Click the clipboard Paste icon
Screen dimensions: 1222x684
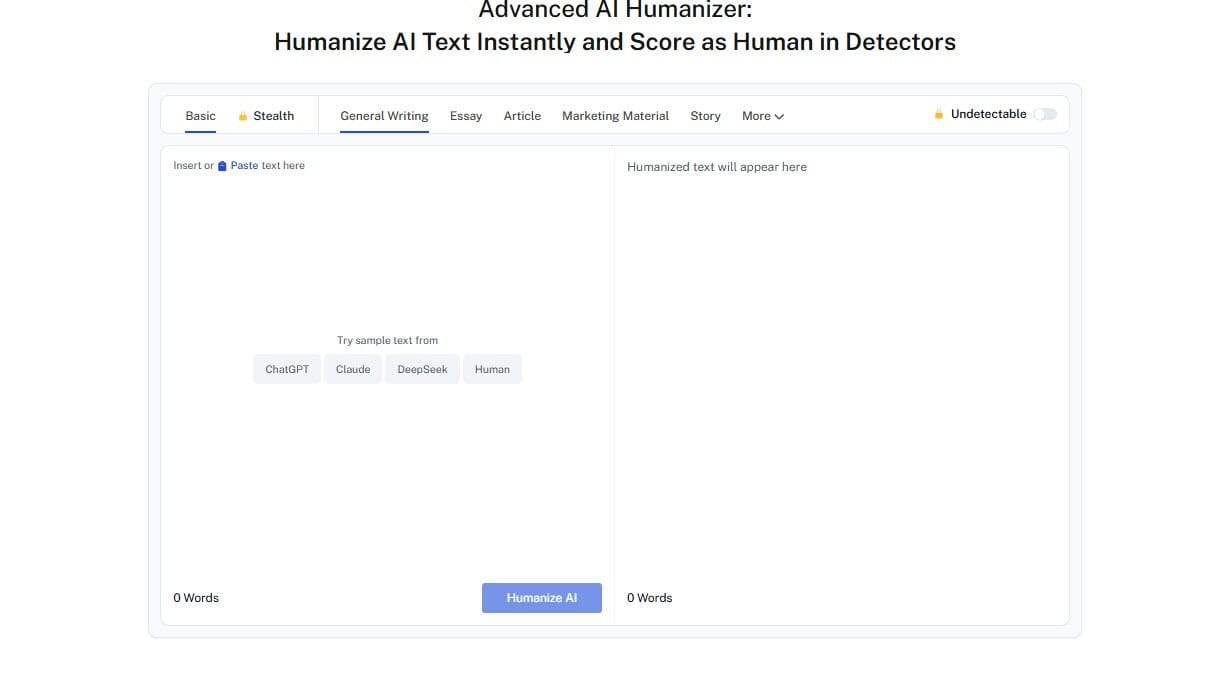coord(220,165)
